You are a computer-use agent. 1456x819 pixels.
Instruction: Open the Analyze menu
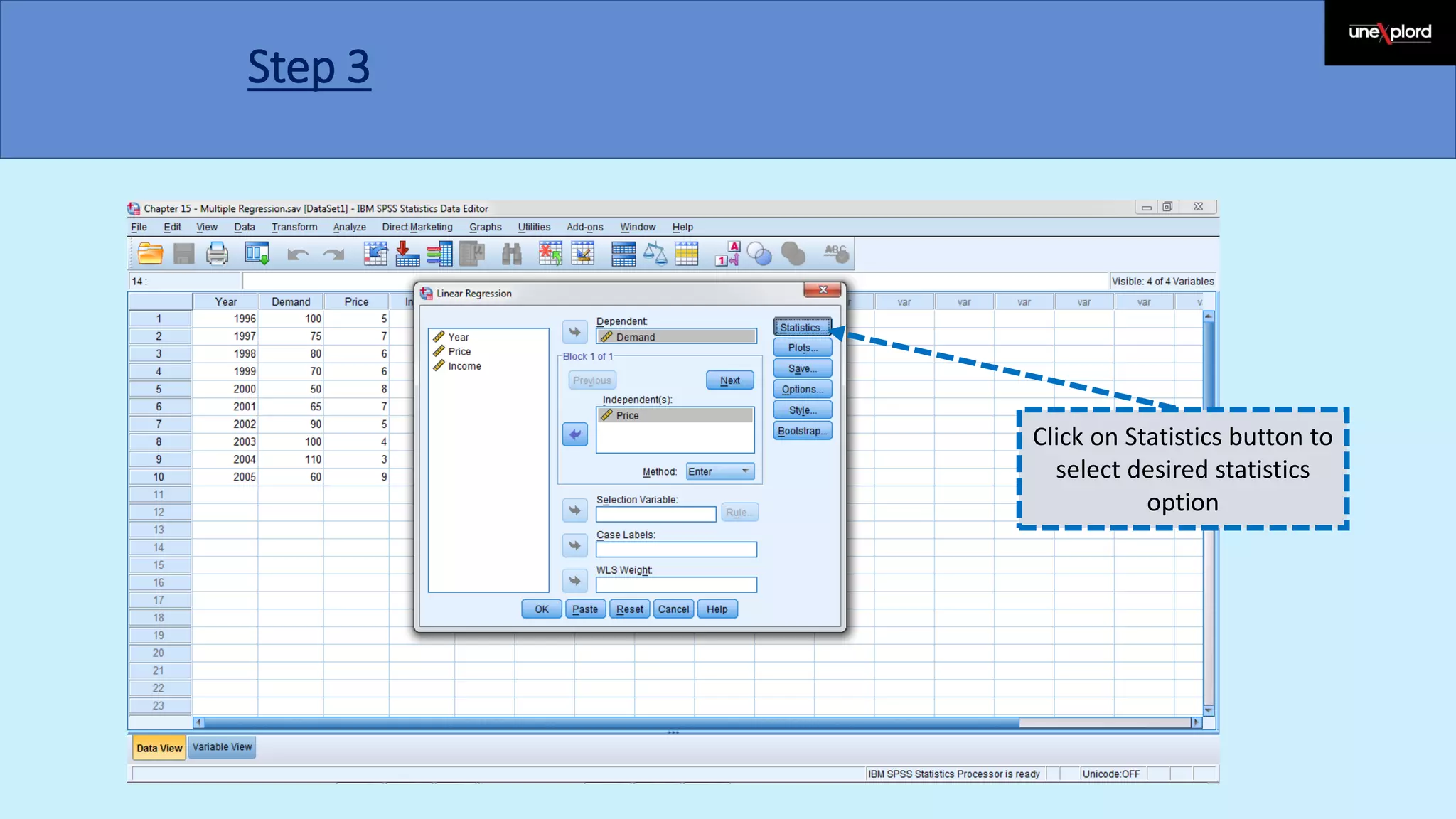tap(349, 227)
